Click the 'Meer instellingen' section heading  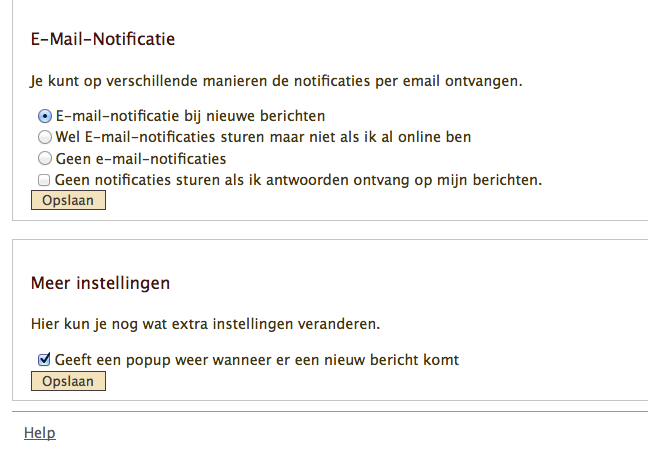point(100,283)
